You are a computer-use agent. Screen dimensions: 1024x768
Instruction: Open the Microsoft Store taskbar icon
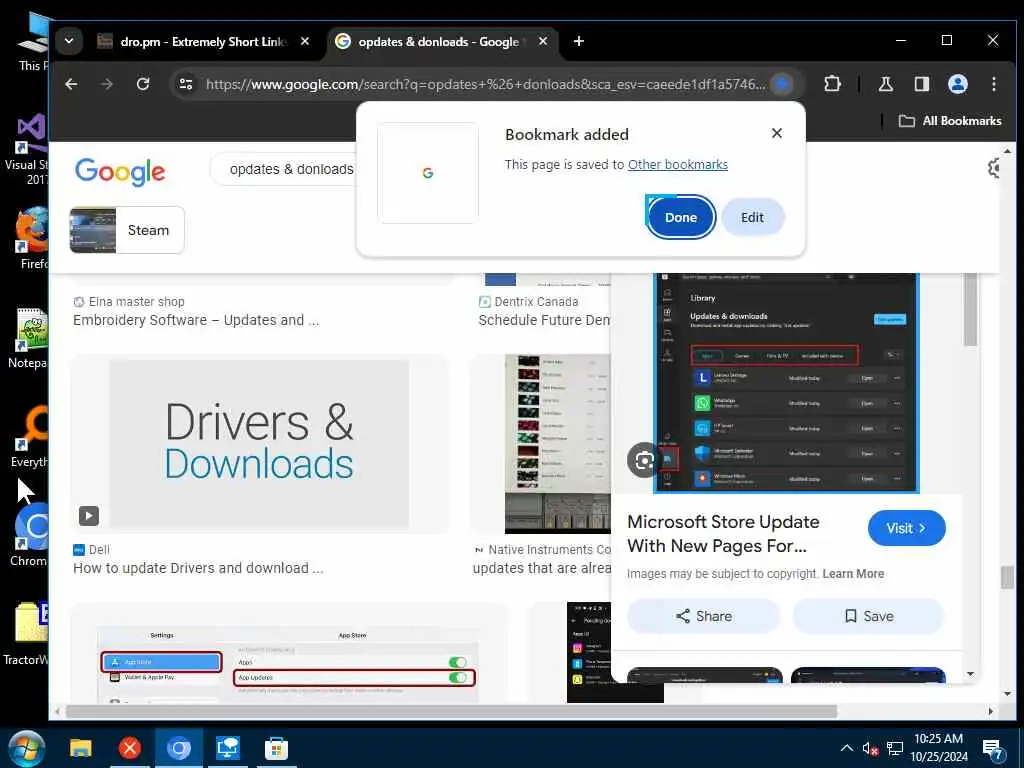click(276, 748)
